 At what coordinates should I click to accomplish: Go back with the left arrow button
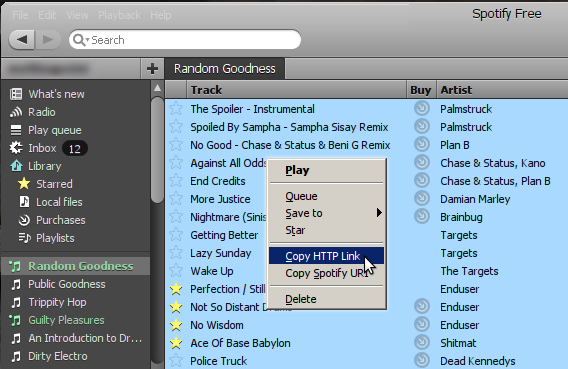[x=22, y=39]
